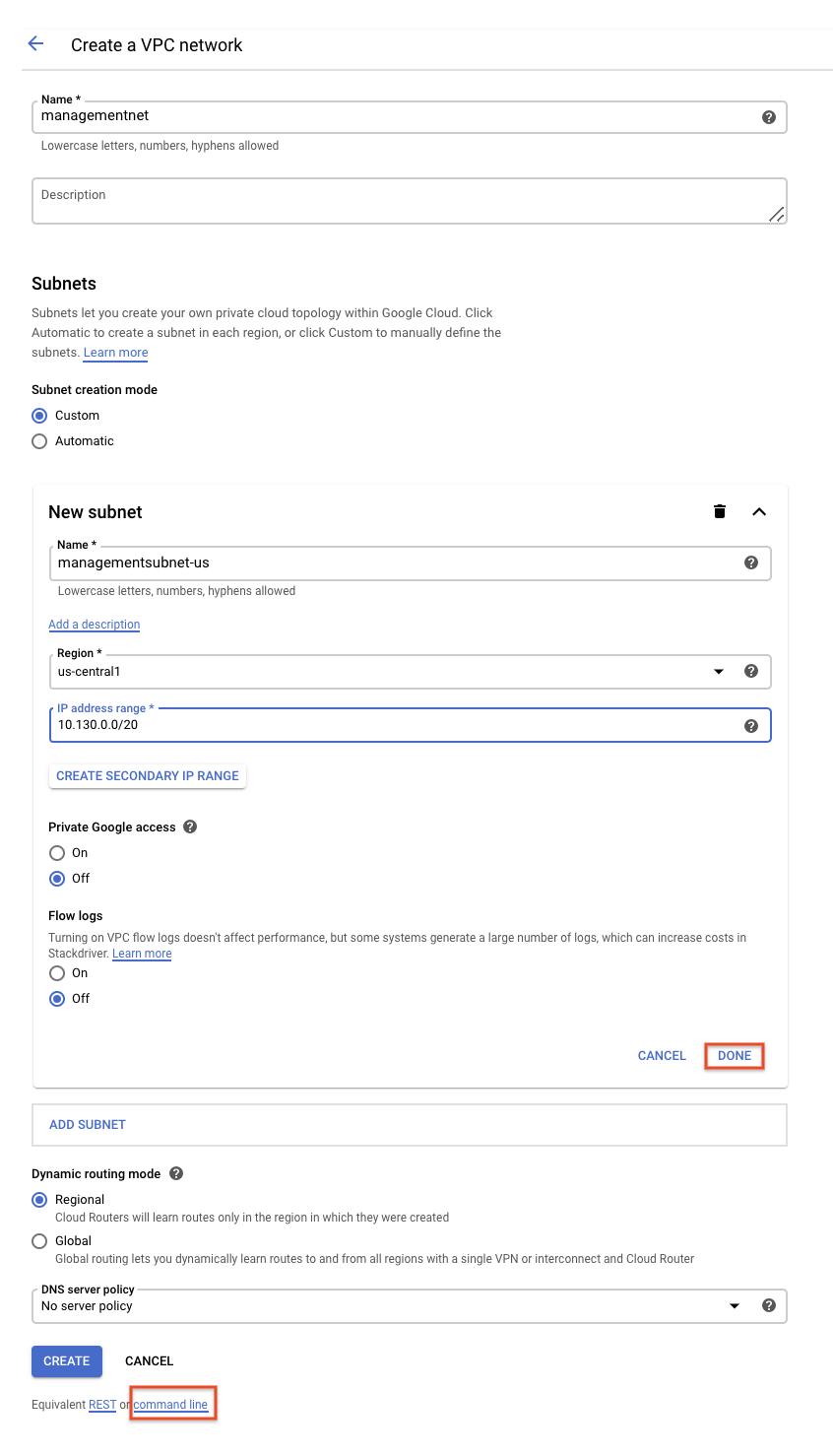Screen dimensions: 833x1456
Task: Open the Region dropdown us-central1
Action: 410,672
